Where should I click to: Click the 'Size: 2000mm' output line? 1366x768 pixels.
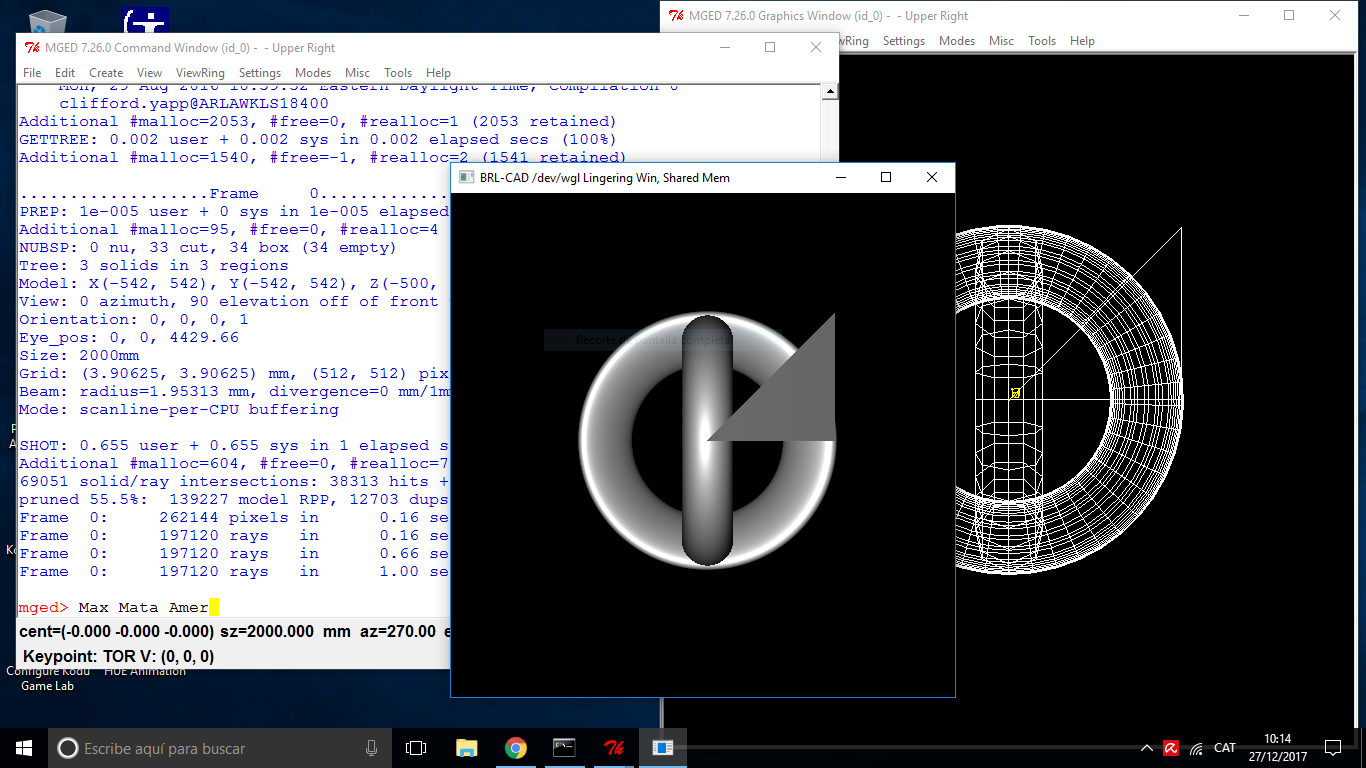pos(79,355)
